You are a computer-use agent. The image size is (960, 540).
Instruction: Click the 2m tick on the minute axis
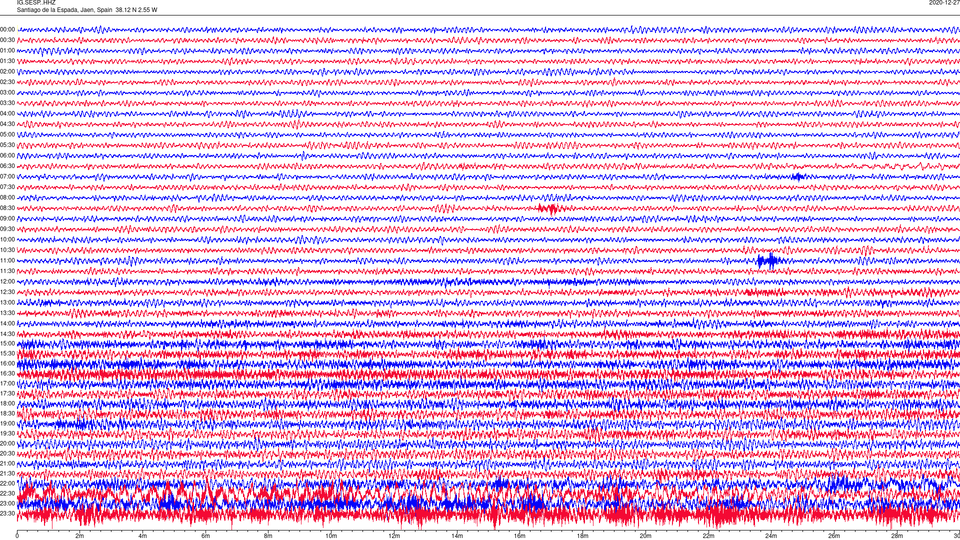80,536
